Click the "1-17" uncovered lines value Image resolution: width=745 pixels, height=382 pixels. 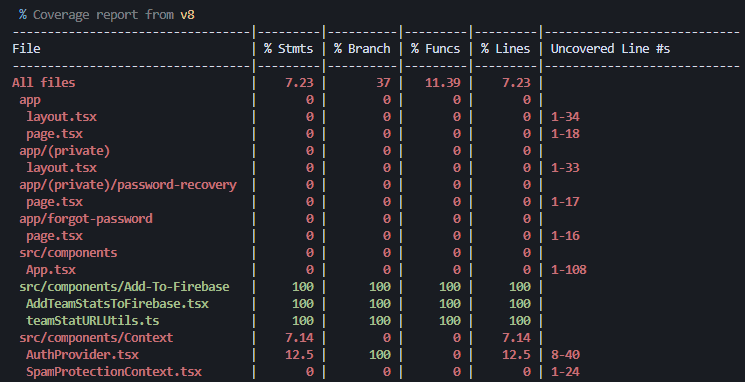pos(565,202)
